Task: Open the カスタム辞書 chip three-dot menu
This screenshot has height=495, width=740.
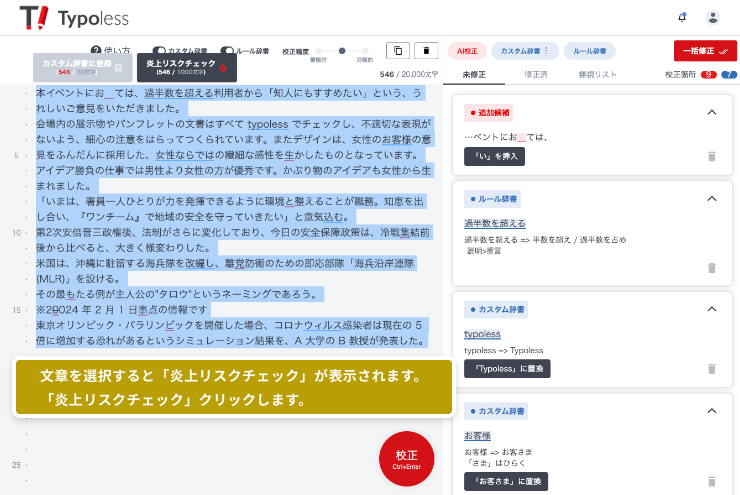Action: tap(547, 50)
